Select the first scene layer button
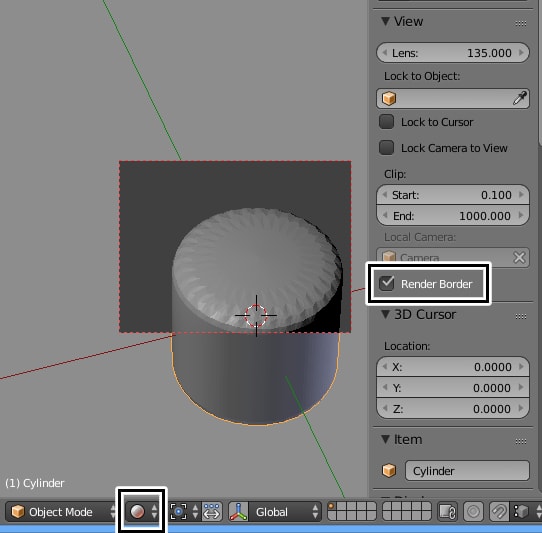This screenshot has height=533, width=542. click(x=331, y=507)
